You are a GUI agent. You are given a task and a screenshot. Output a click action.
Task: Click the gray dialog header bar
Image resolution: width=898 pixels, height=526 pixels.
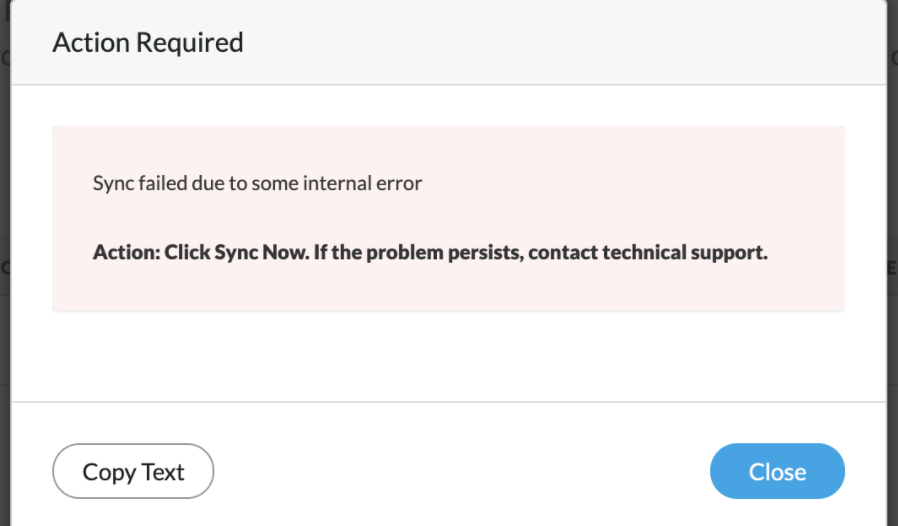[560, 43]
